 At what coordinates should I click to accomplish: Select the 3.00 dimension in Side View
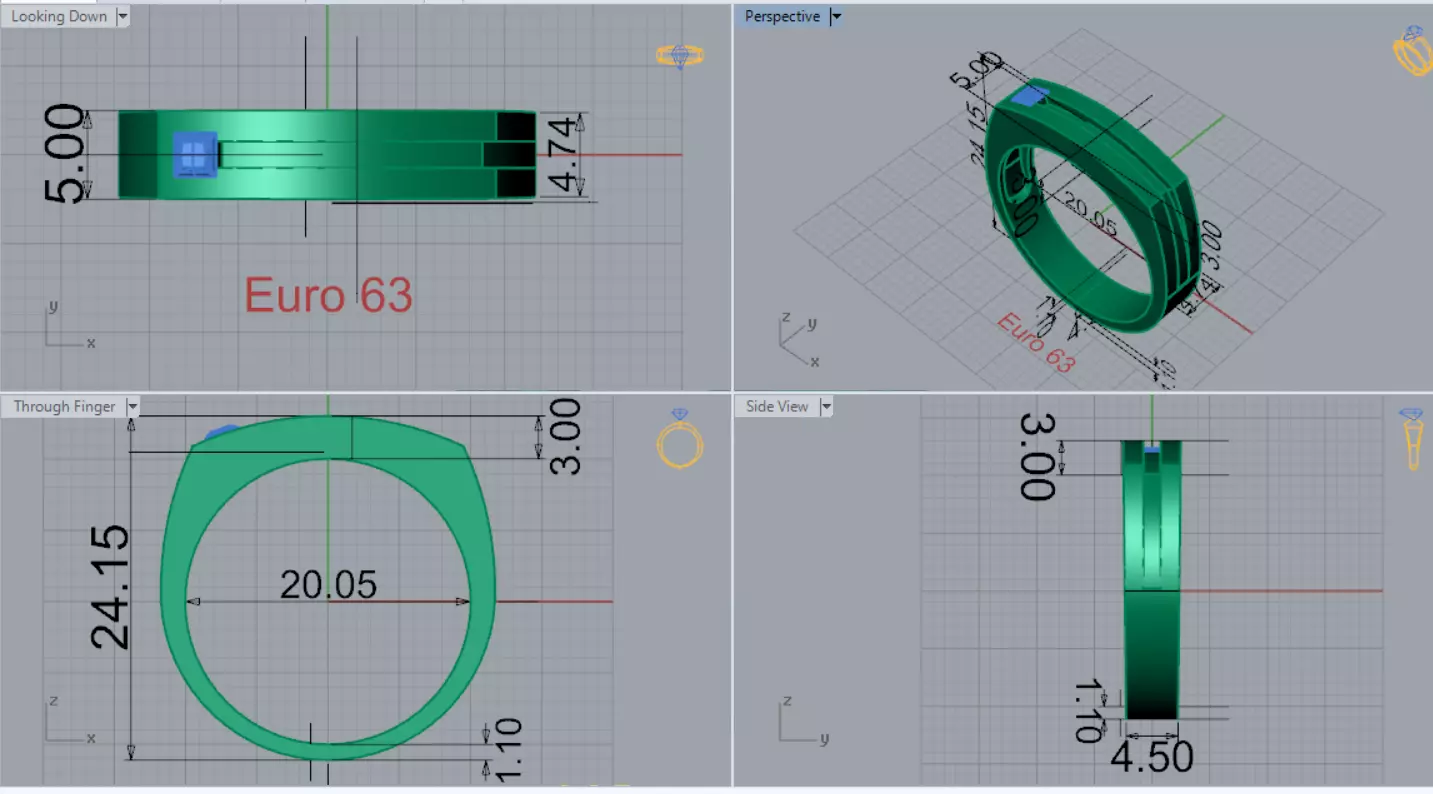(x=1037, y=457)
